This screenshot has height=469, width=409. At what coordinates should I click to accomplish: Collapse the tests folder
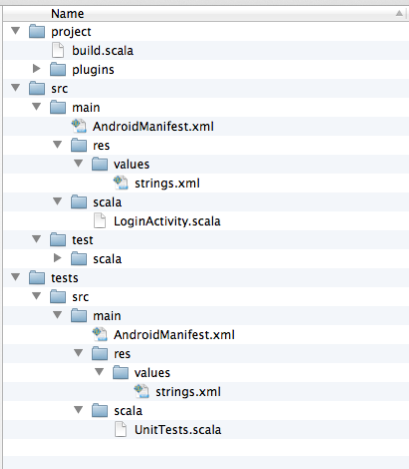15,277
